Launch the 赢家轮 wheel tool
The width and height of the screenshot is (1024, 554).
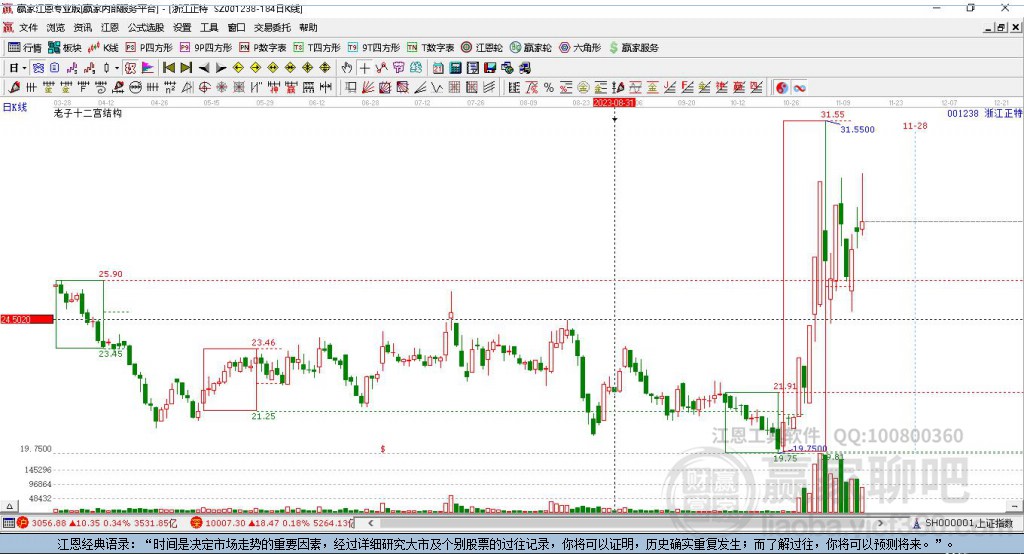coord(531,48)
